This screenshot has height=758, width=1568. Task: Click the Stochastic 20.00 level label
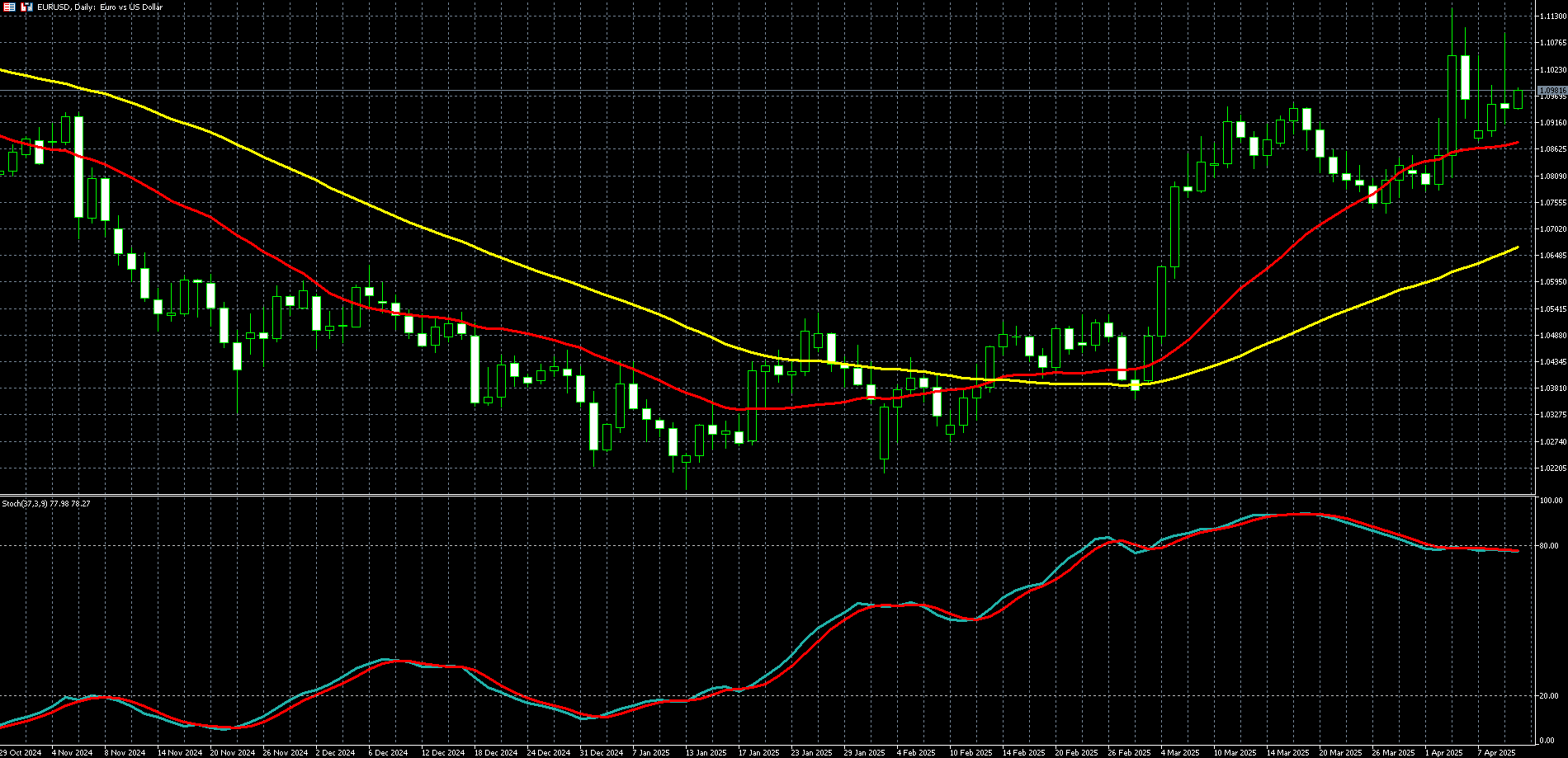click(1549, 696)
